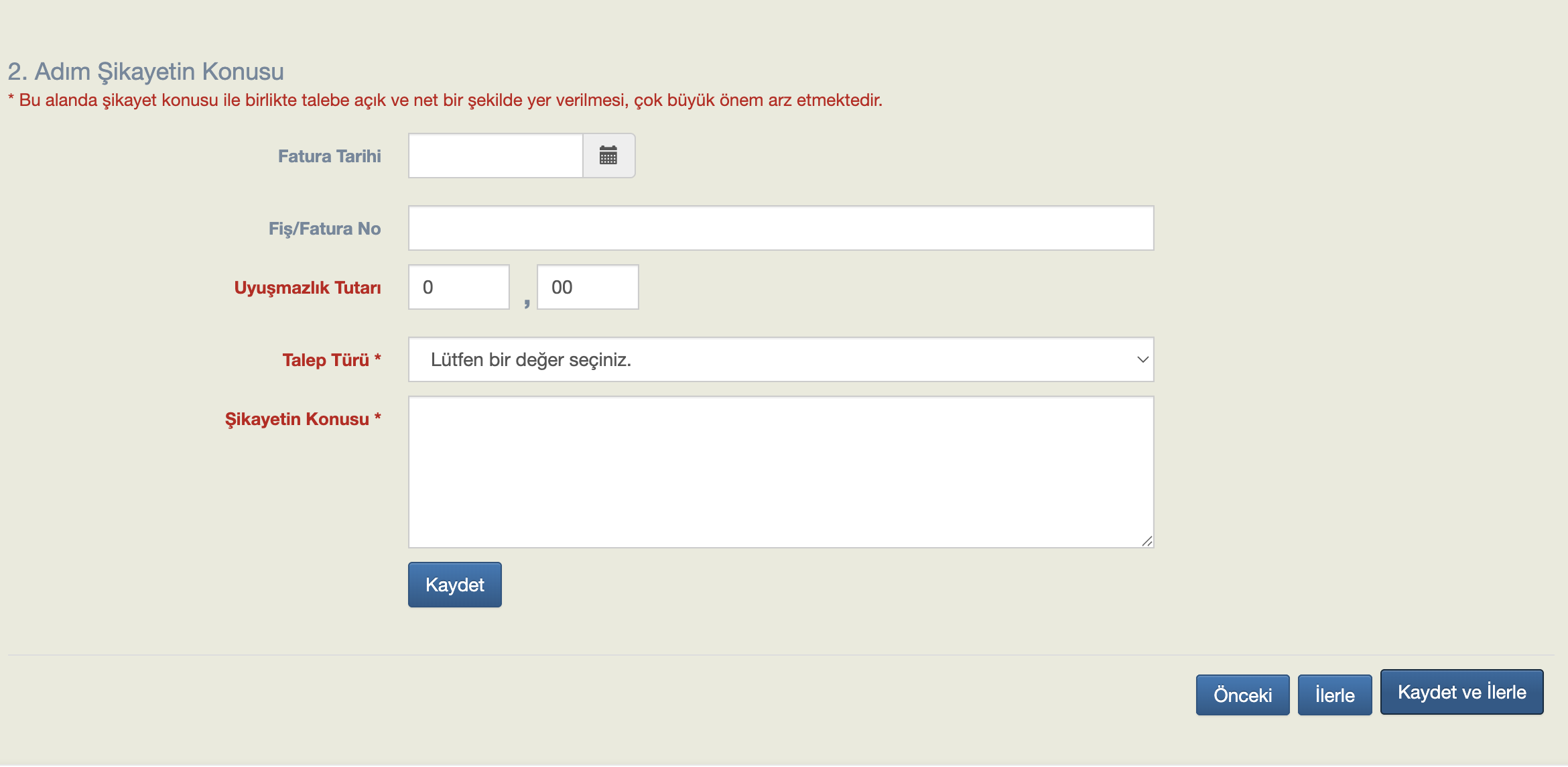Focus the Fiş/Fatura No text field

pos(781,228)
